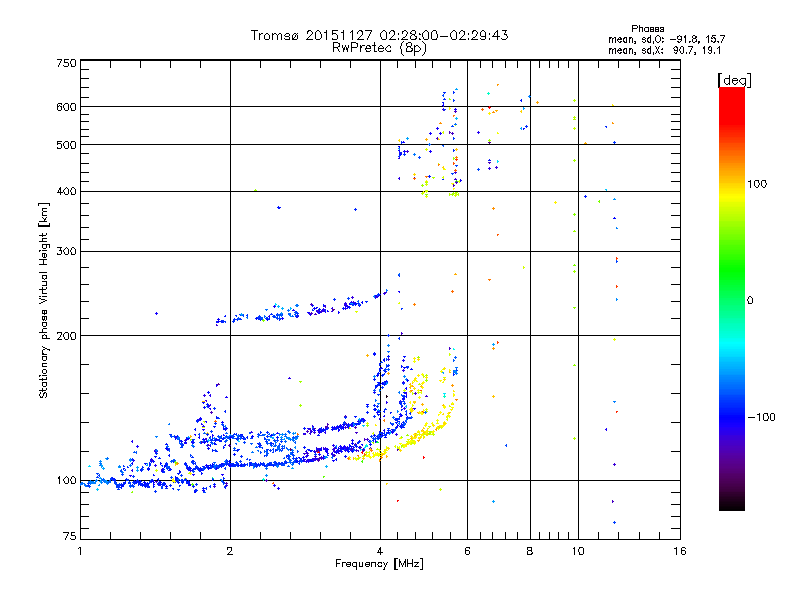Click the '0' color bar tick label
The height and width of the screenshot is (600, 800).
[750, 301]
